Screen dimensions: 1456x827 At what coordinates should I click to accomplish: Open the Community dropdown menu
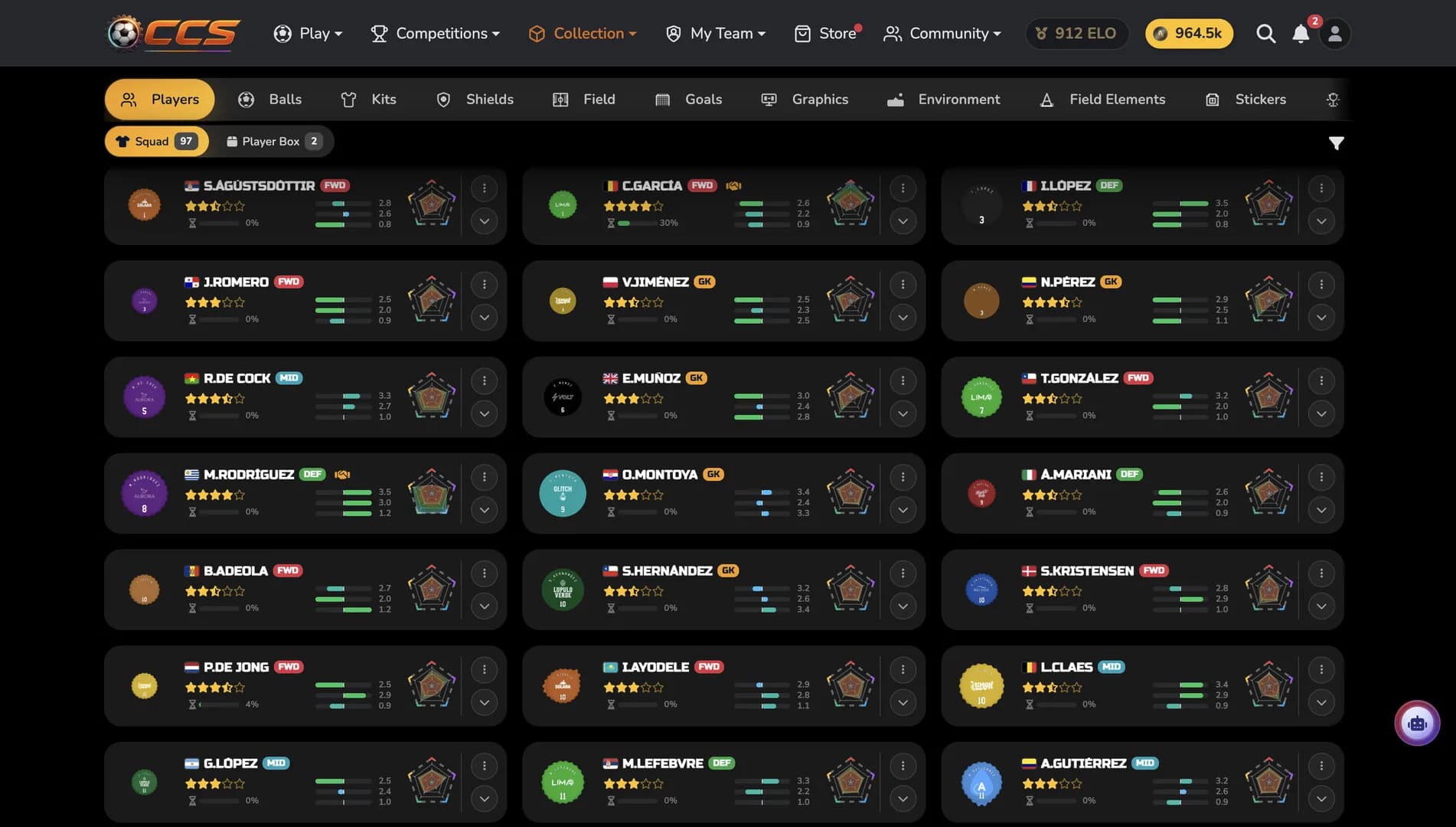(x=942, y=34)
